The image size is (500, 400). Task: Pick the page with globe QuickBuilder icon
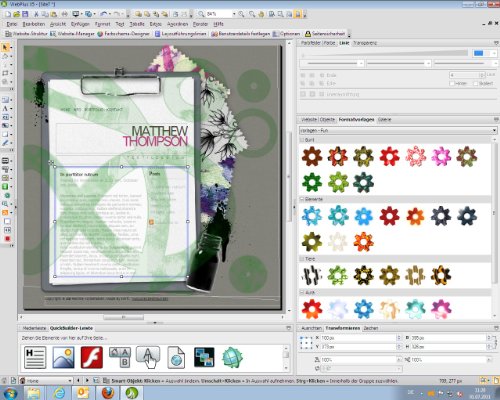[176, 357]
